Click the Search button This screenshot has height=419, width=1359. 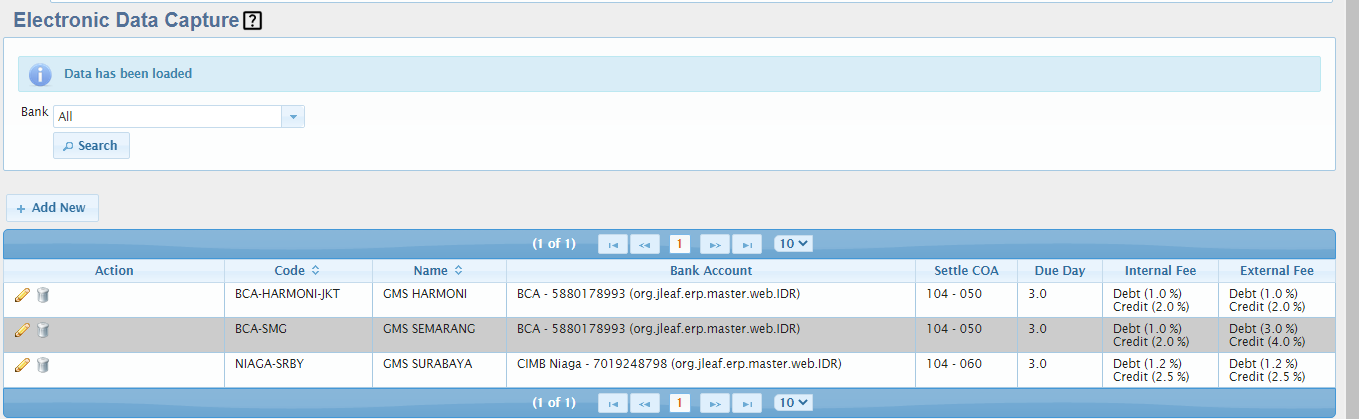(x=91, y=146)
